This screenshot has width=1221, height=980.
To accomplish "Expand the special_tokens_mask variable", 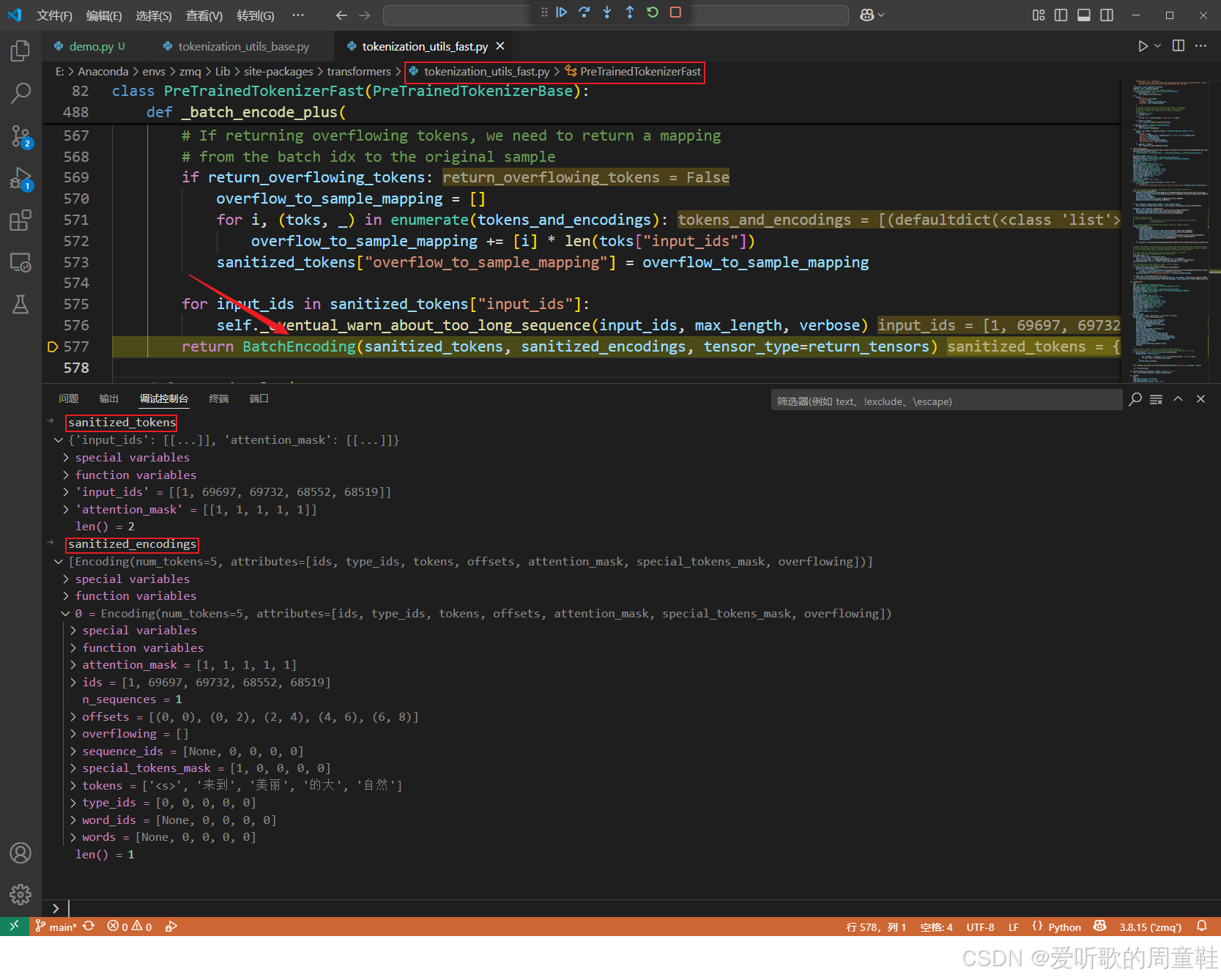I will 73,768.
